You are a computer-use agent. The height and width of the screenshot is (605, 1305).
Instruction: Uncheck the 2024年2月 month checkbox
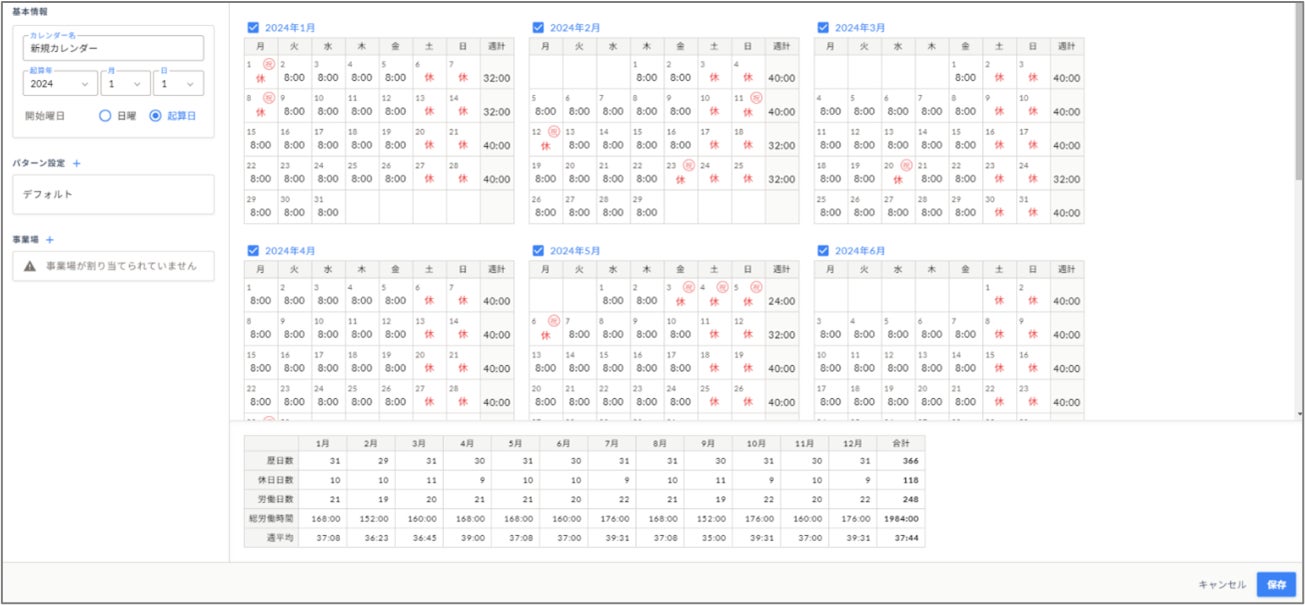tap(538, 28)
